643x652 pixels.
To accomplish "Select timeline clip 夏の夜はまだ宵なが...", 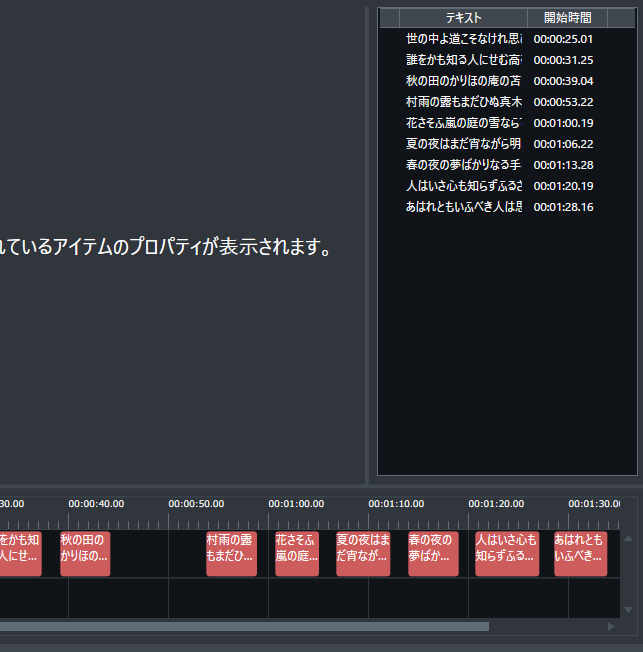I will 363,553.
